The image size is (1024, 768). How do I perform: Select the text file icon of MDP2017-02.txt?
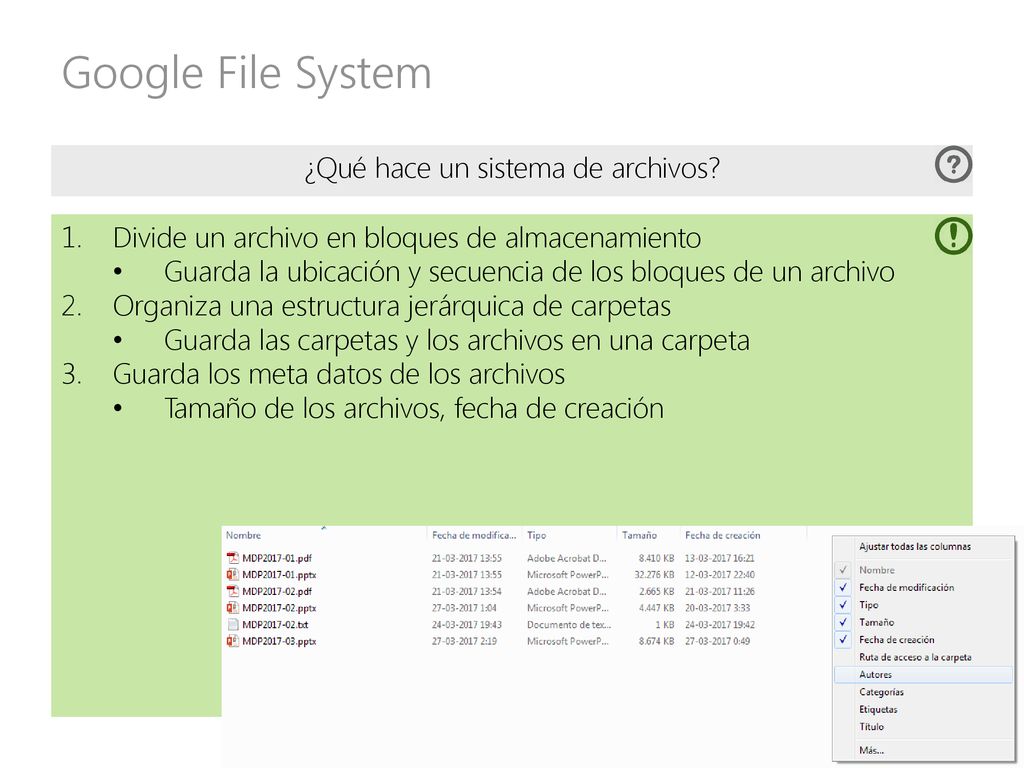tap(232, 624)
